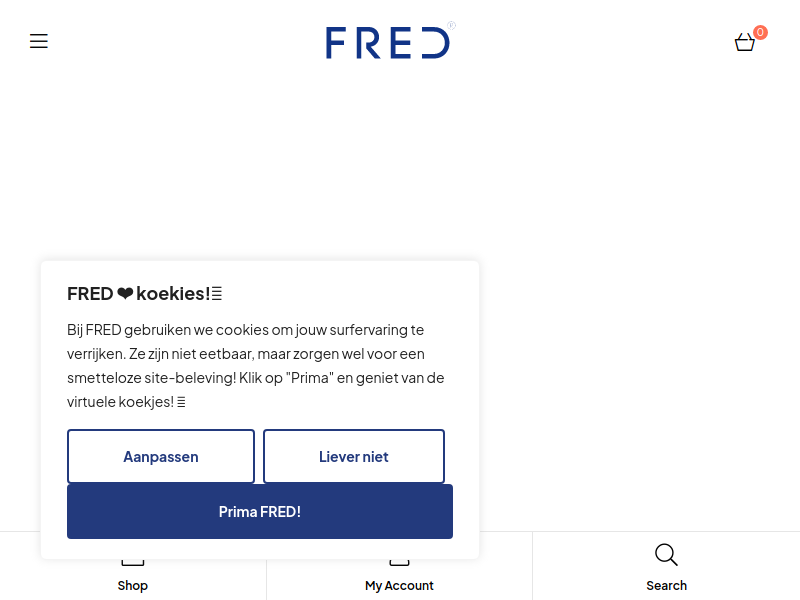Open the Shop tab label
Image resolution: width=800 pixels, height=600 pixels.
pyautogui.click(x=133, y=585)
